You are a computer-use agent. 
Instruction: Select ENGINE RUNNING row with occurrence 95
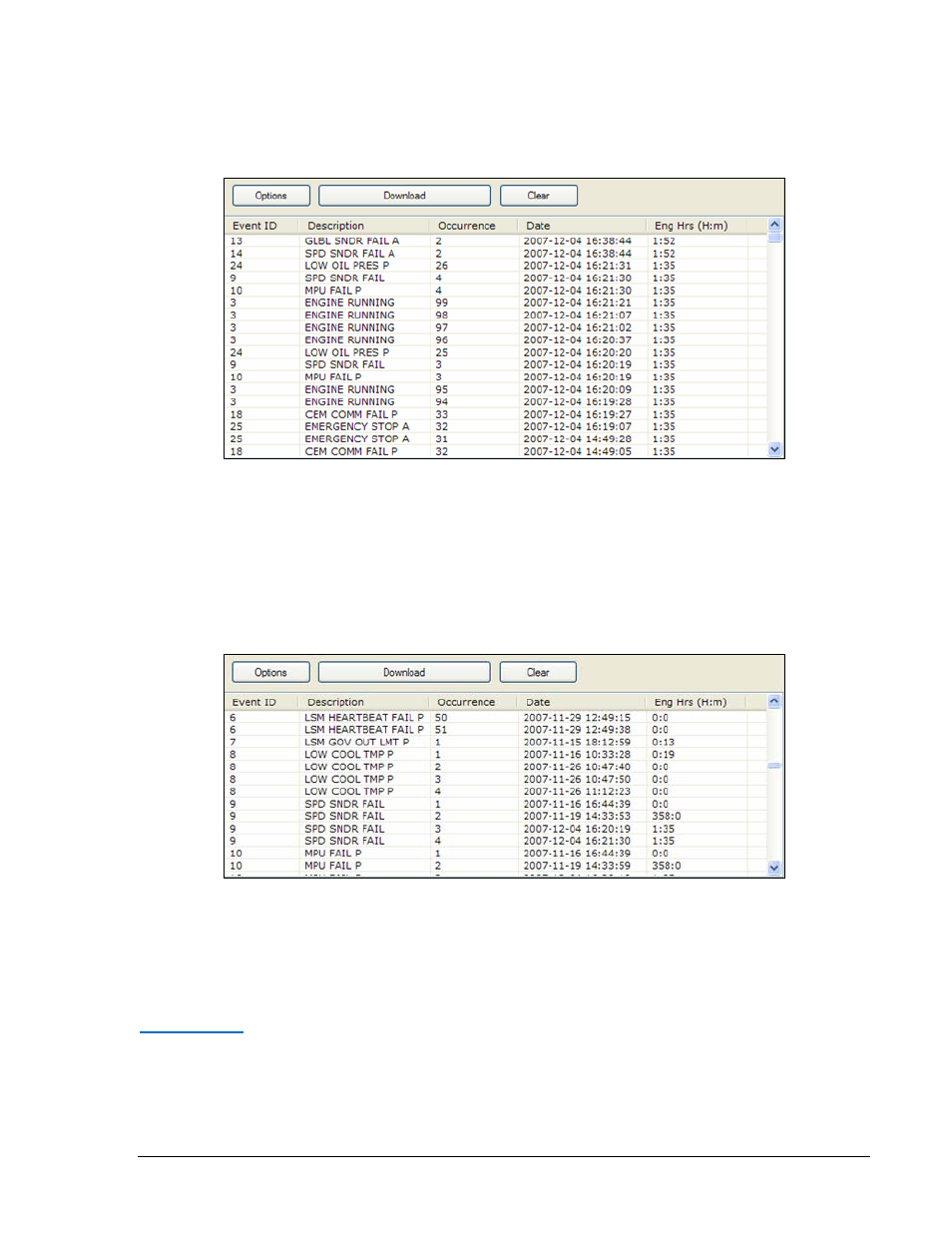pyautogui.click(x=497, y=389)
